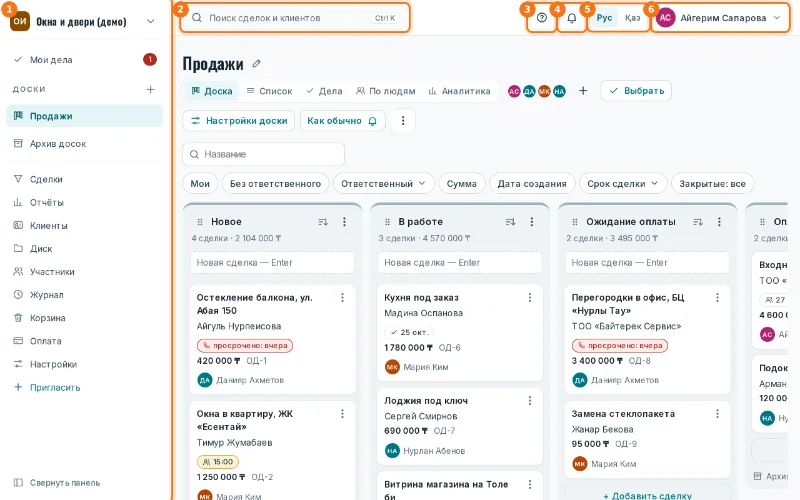Switch to Доска view tab
800x500 pixels.
[212, 91]
